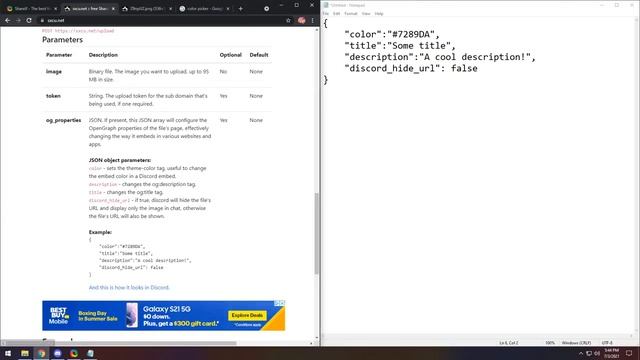Viewport: 640px width, 360px height.
Task: Click the "title":"Some title" line in Notepad
Action: click(x=400, y=46)
